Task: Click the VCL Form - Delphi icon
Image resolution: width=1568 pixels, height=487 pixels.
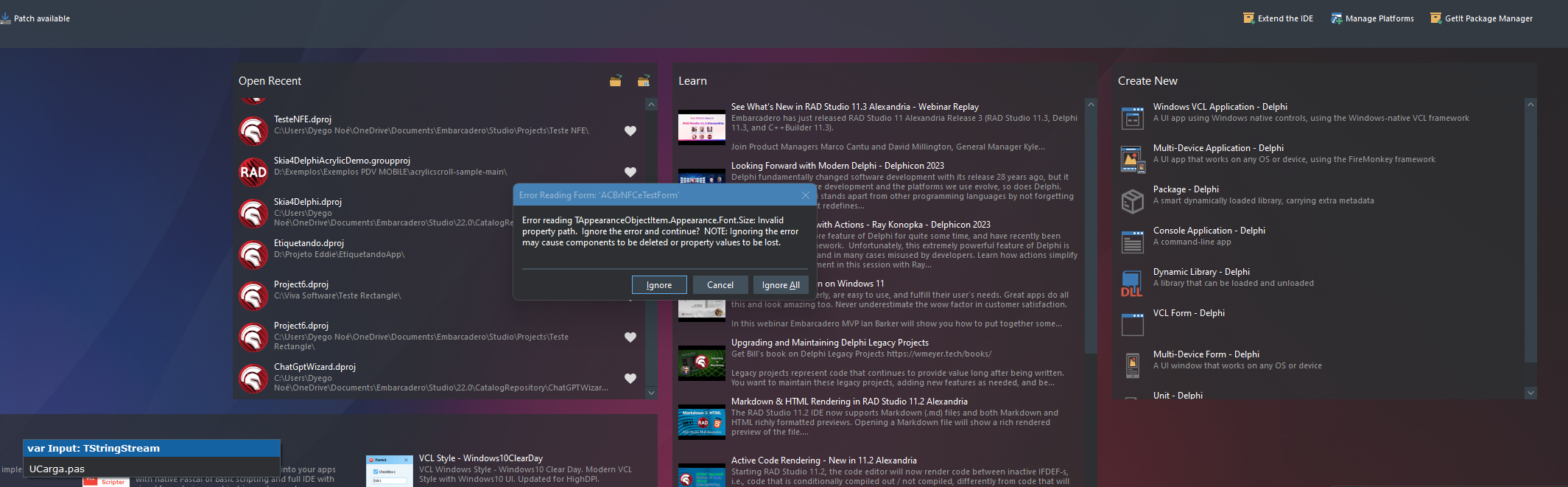Action: (x=1132, y=324)
